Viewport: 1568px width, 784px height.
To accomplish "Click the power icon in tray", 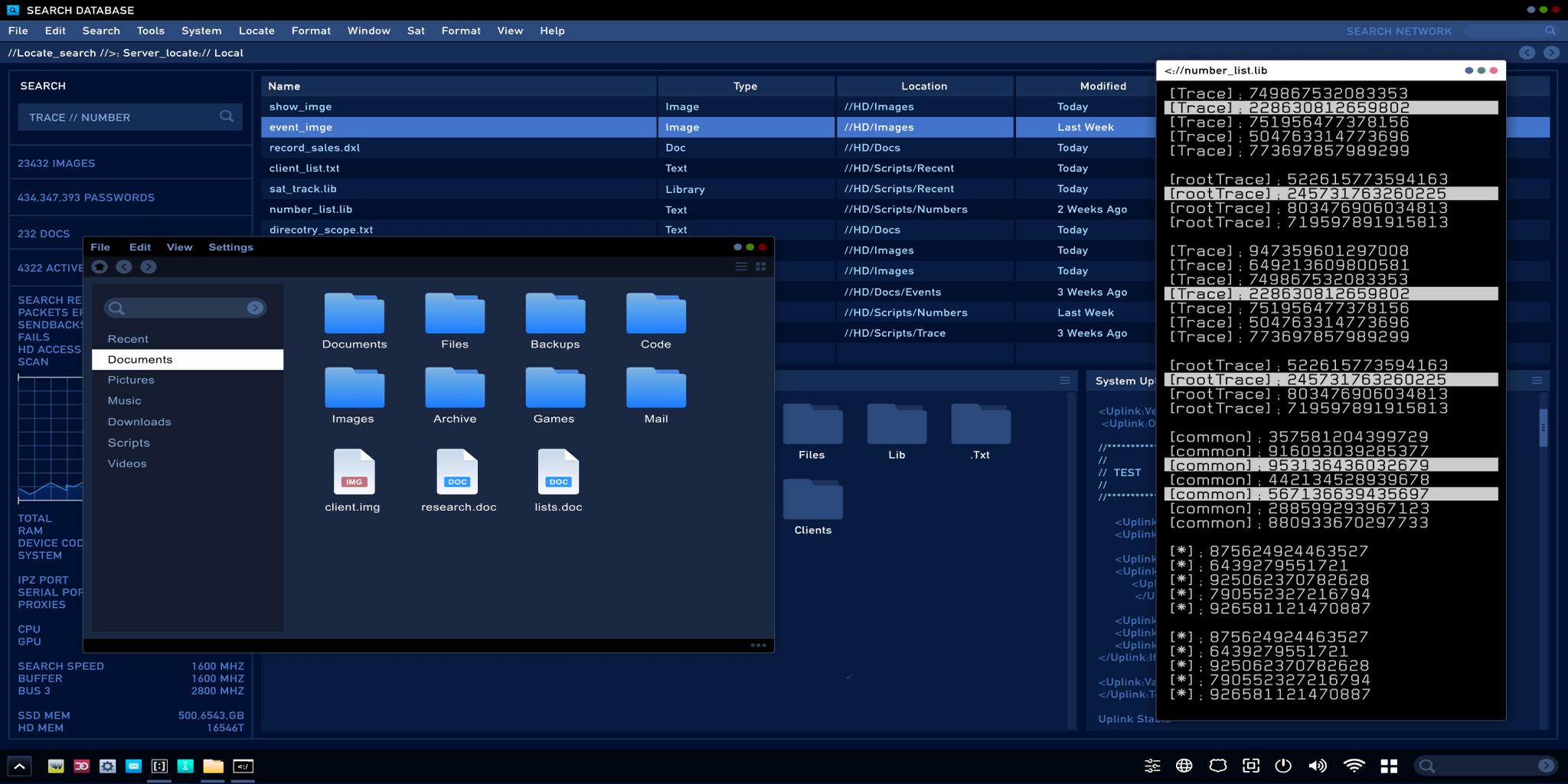I will point(1284,766).
